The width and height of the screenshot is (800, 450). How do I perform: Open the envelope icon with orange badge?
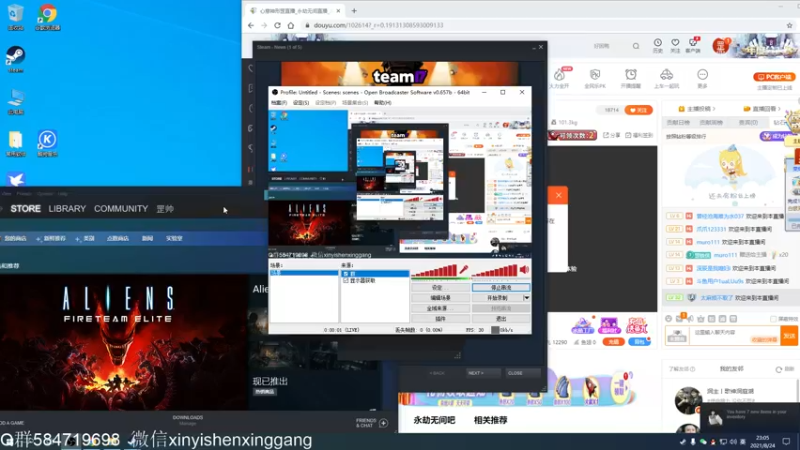[680, 318]
